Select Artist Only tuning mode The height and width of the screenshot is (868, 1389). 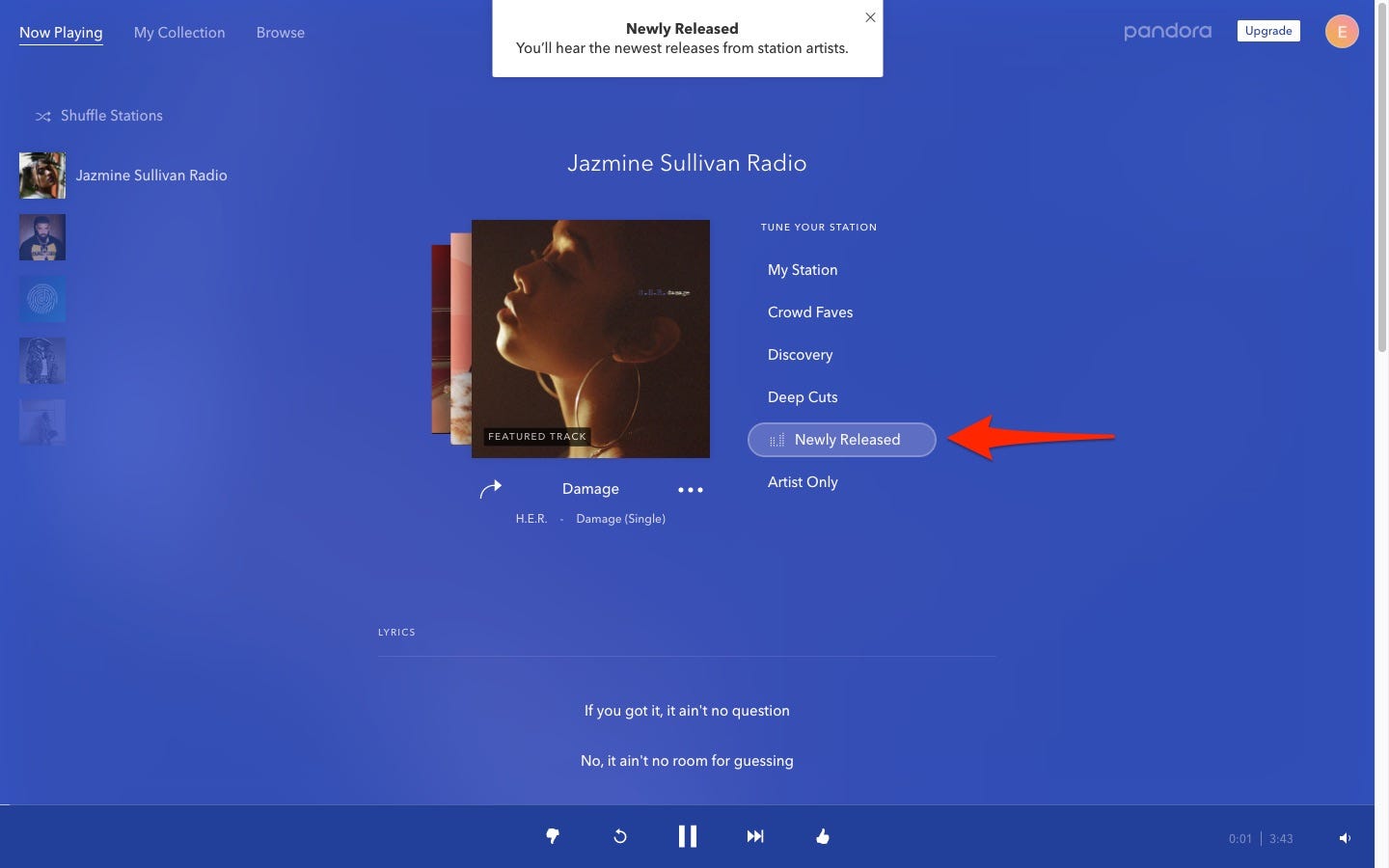[x=803, y=482]
